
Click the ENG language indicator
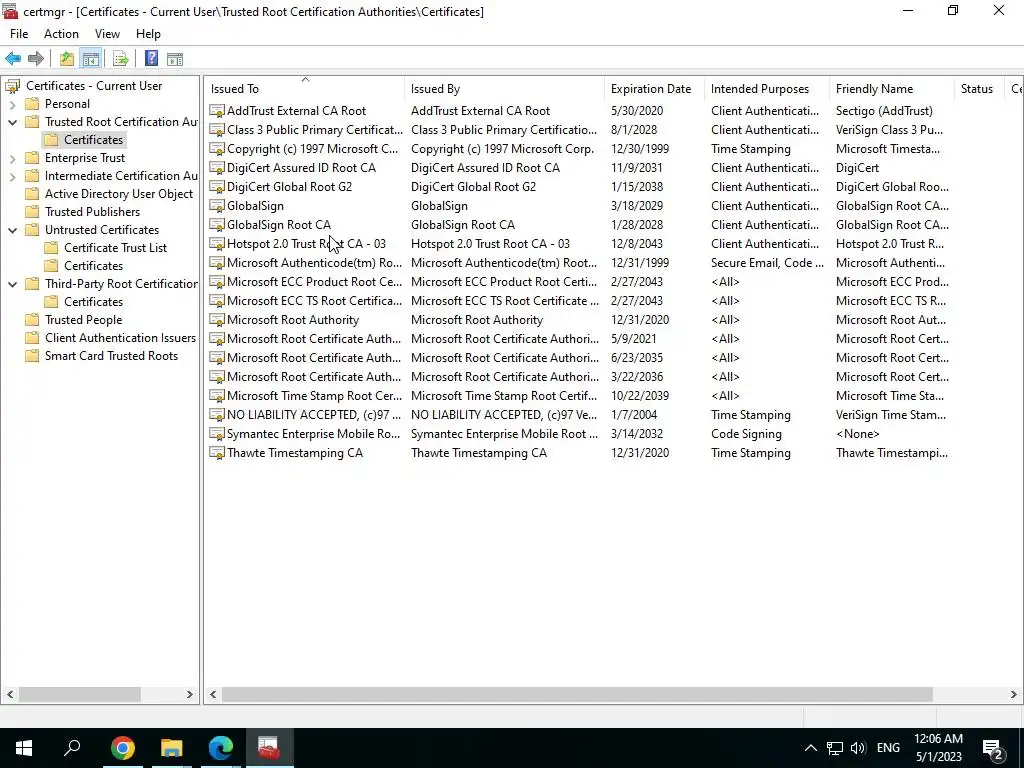click(888, 748)
